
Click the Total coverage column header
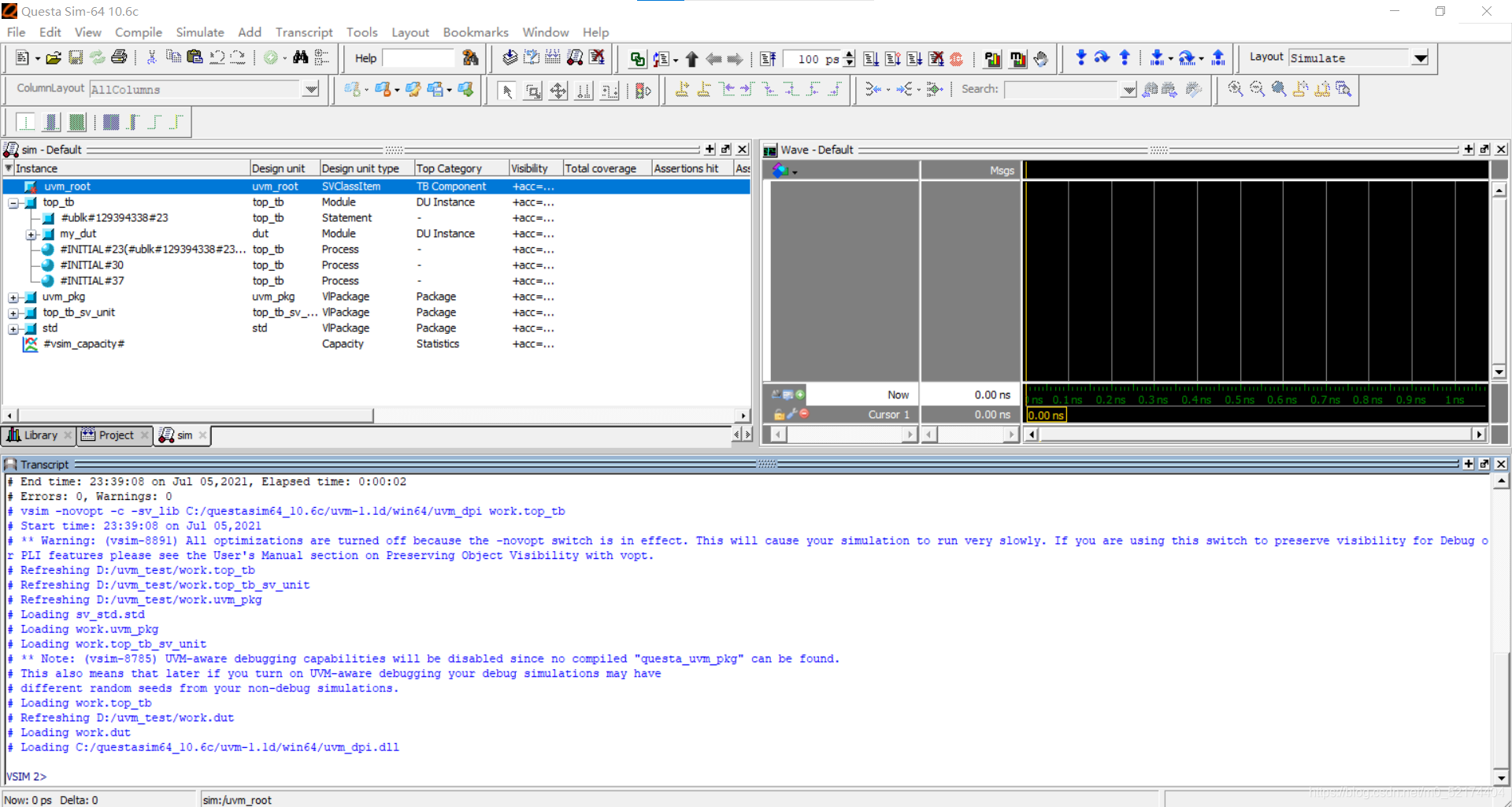606,168
